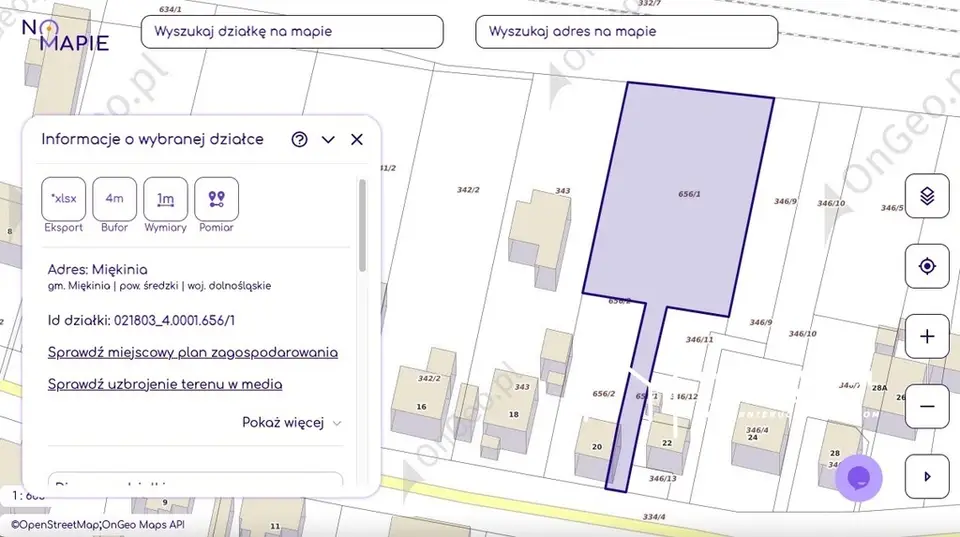Collapse the parcel information panel
960x537 pixels.
(x=328, y=140)
